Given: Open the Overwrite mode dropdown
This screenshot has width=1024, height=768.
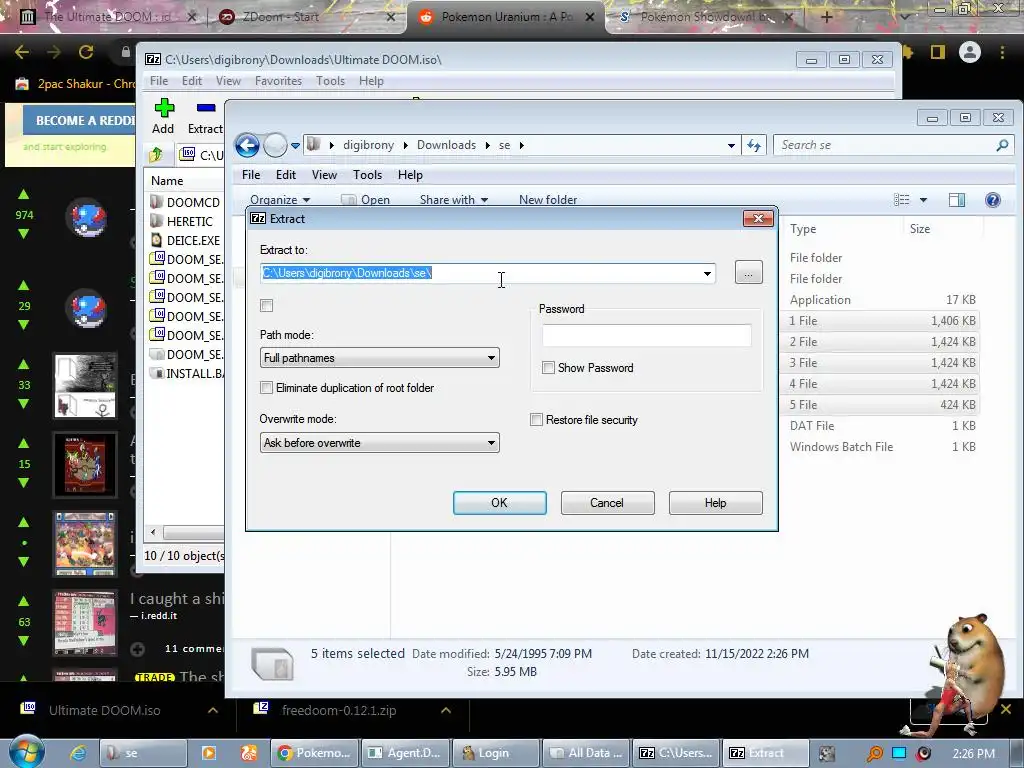Looking at the screenshot, I should [x=490, y=443].
